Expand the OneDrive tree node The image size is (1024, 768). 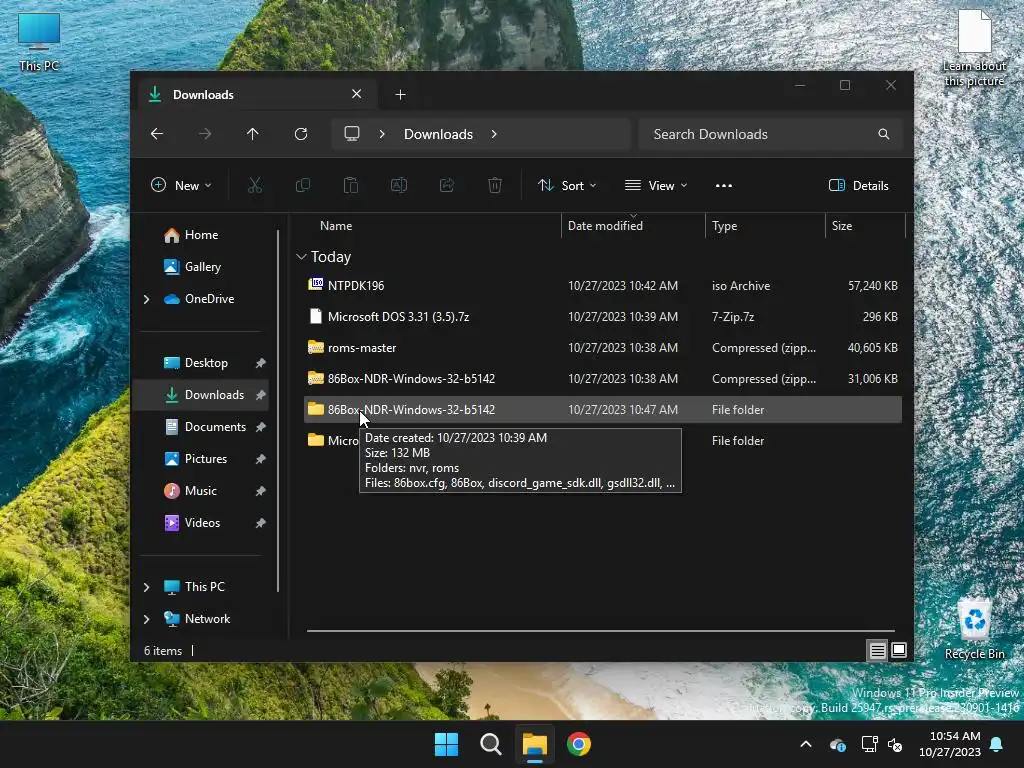click(146, 299)
